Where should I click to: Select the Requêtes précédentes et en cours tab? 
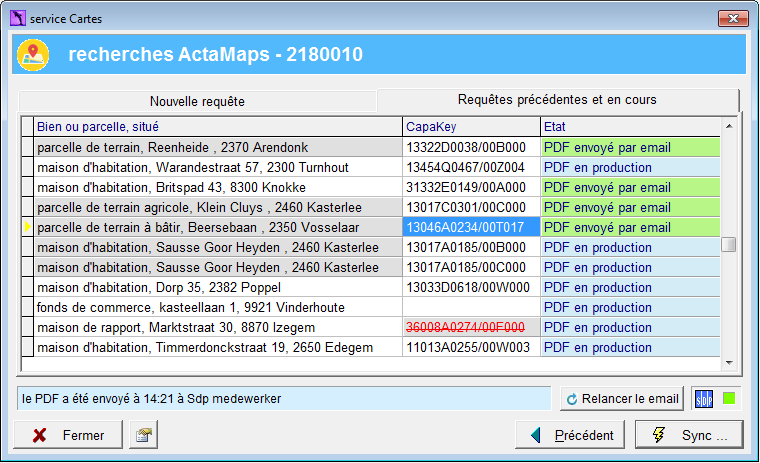coord(557,100)
